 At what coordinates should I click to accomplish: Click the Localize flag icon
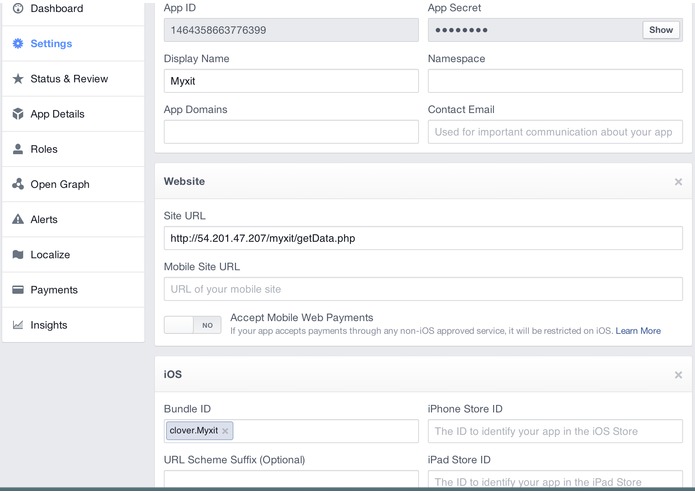[18, 254]
